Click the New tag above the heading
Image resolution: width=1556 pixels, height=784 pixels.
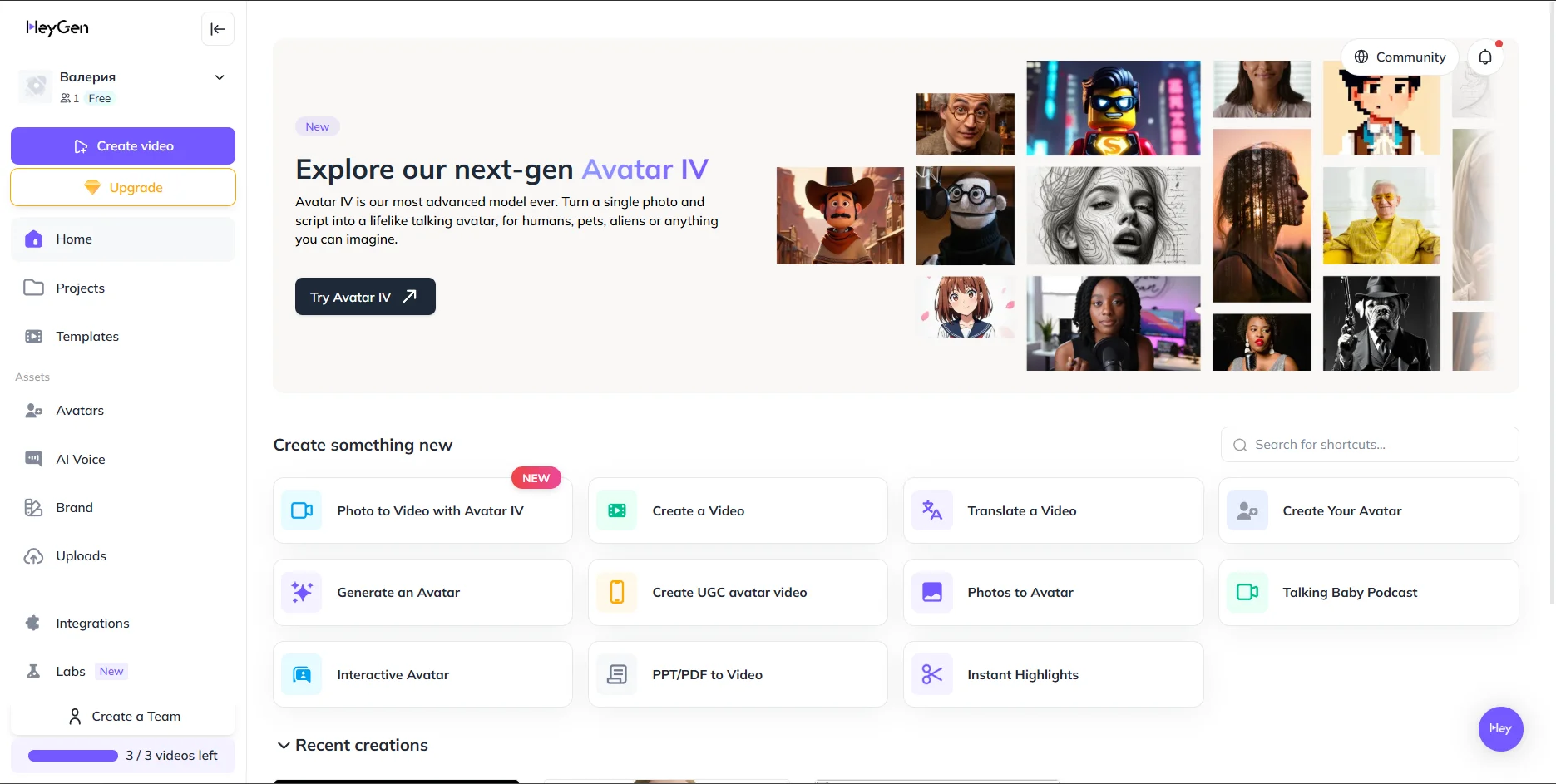click(318, 126)
